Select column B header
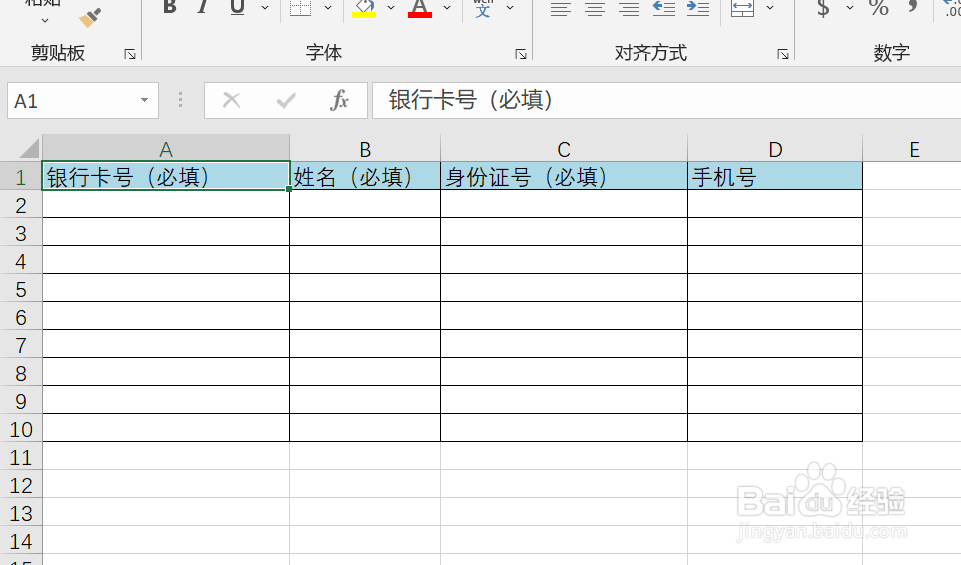 (x=365, y=149)
